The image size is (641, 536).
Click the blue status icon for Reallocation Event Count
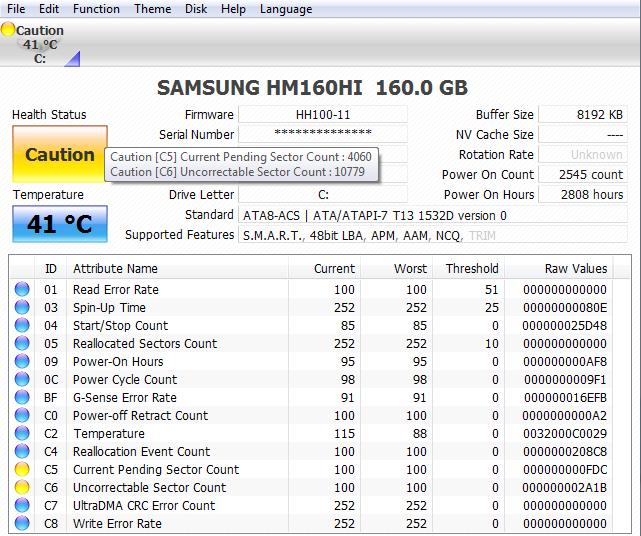pos(22,451)
